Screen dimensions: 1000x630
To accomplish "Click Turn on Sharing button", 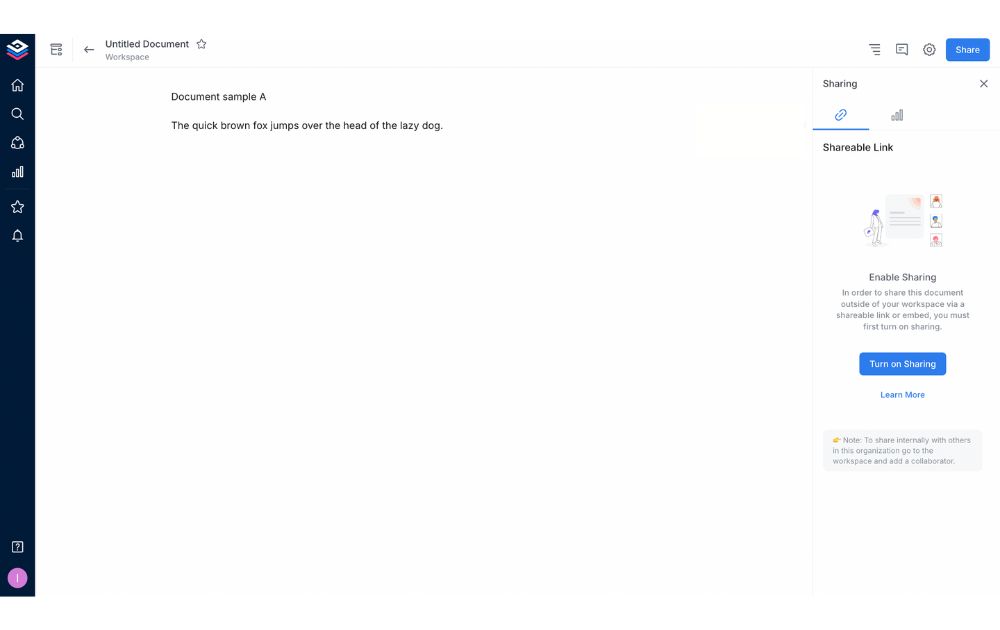I will pyautogui.click(x=902, y=364).
